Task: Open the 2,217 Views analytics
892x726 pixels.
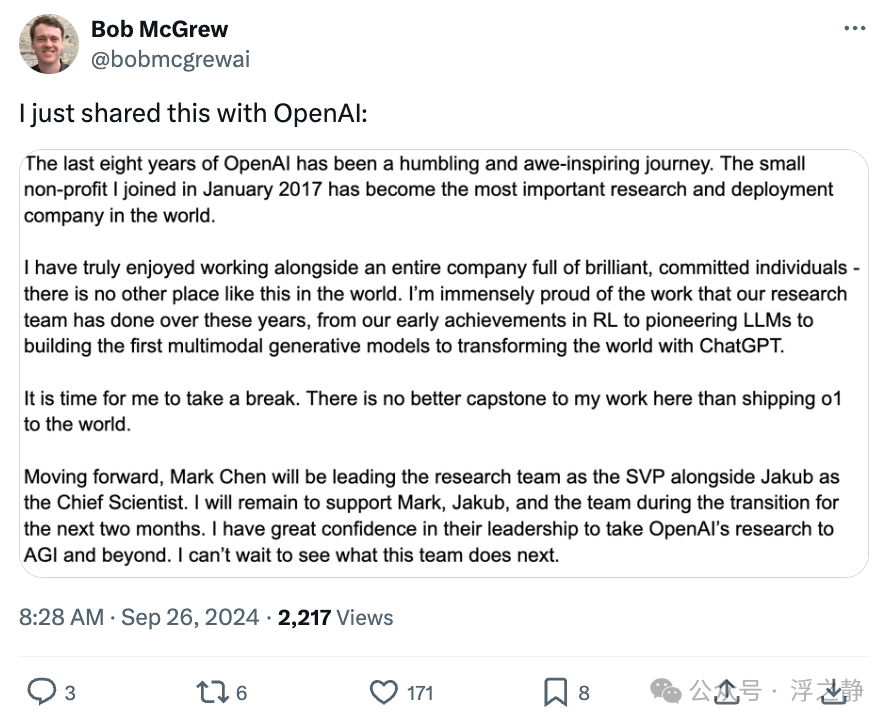Action: (x=335, y=617)
